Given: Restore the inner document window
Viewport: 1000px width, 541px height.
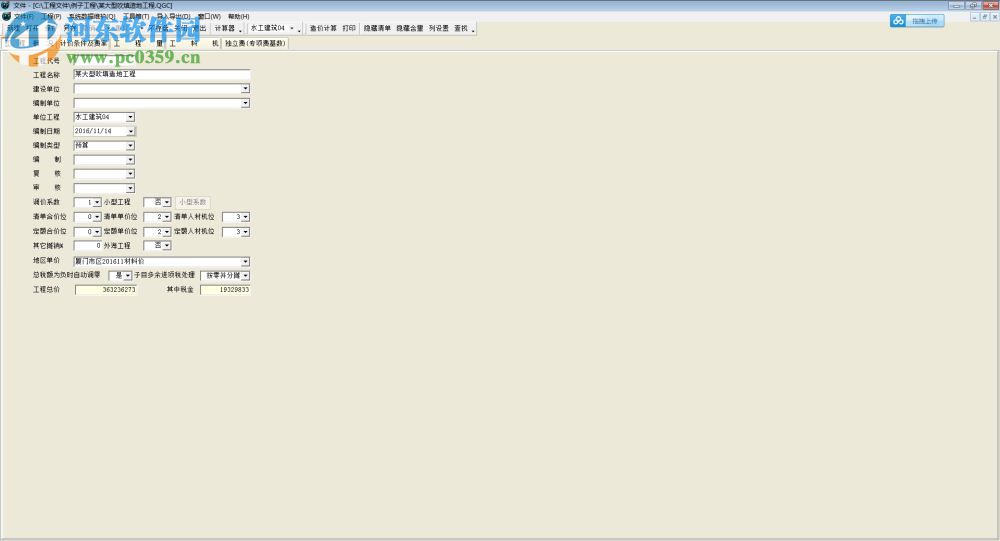Looking at the screenshot, I should [x=985, y=17].
